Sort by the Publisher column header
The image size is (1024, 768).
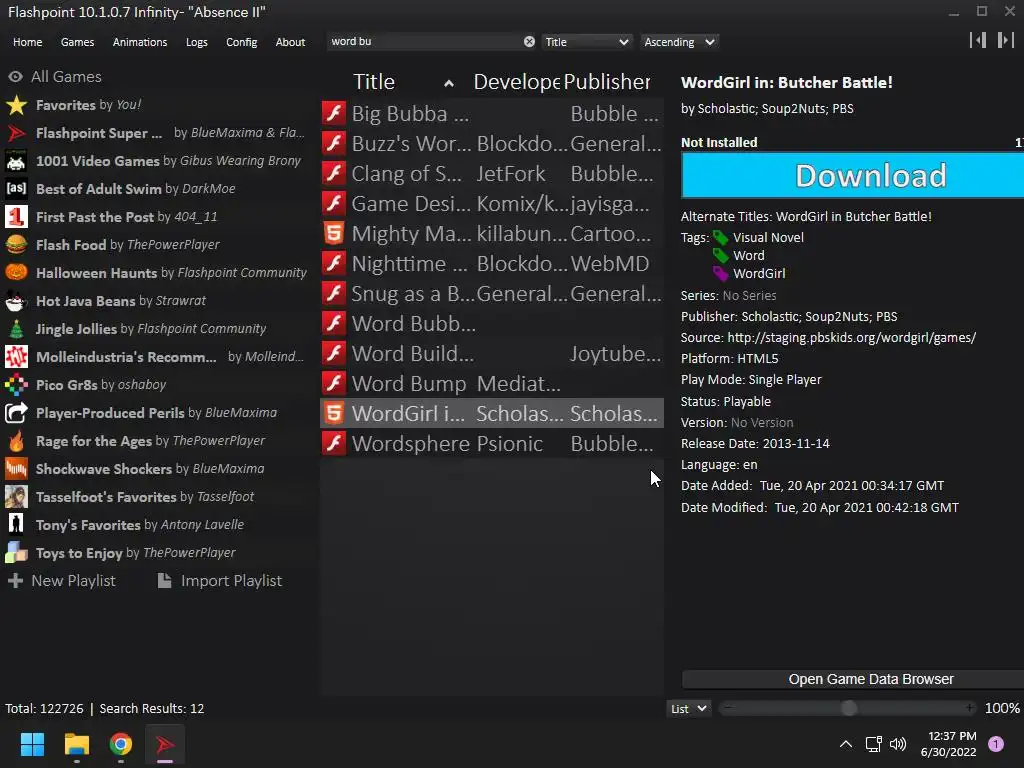607,82
